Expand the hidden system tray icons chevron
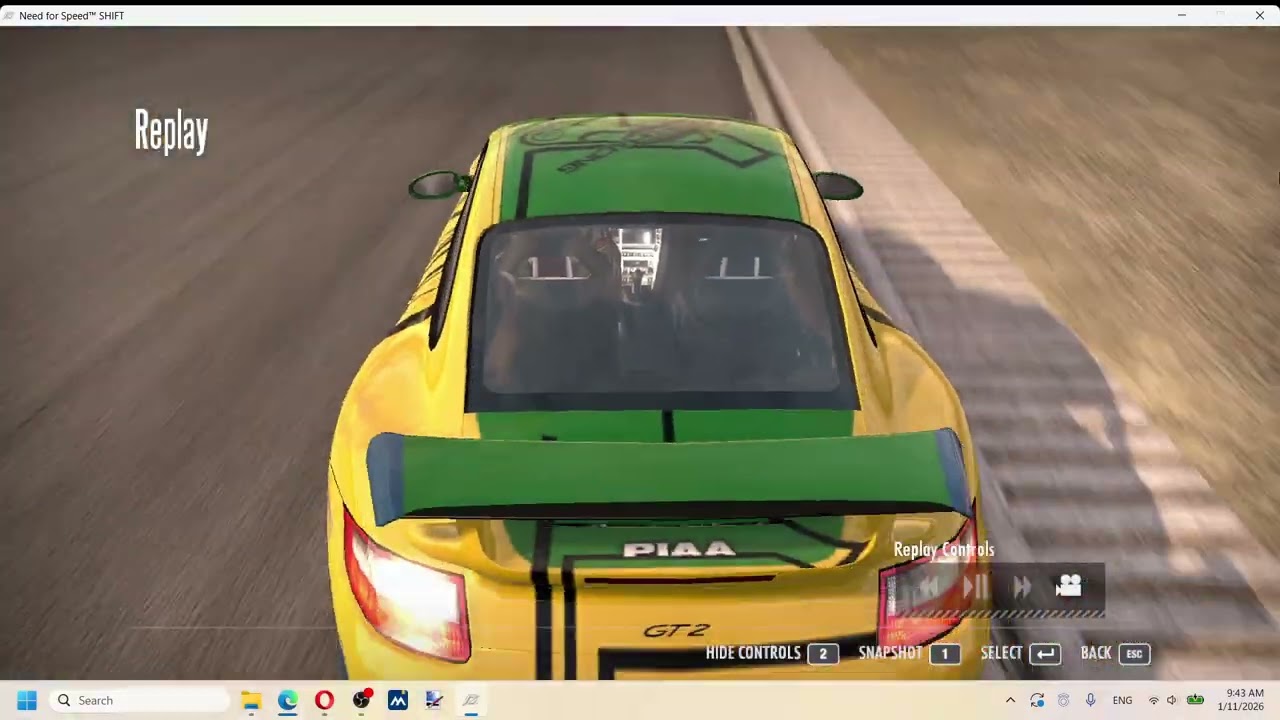Image resolution: width=1280 pixels, height=720 pixels. coord(1010,700)
